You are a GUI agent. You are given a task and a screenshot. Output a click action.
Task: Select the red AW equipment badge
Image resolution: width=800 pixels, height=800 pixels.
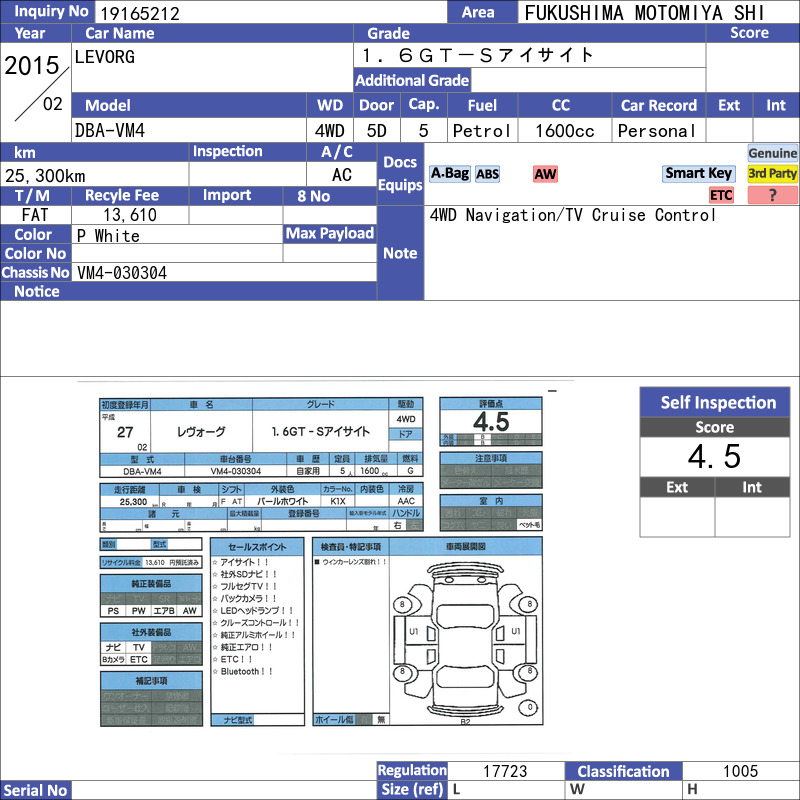[x=545, y=174]
